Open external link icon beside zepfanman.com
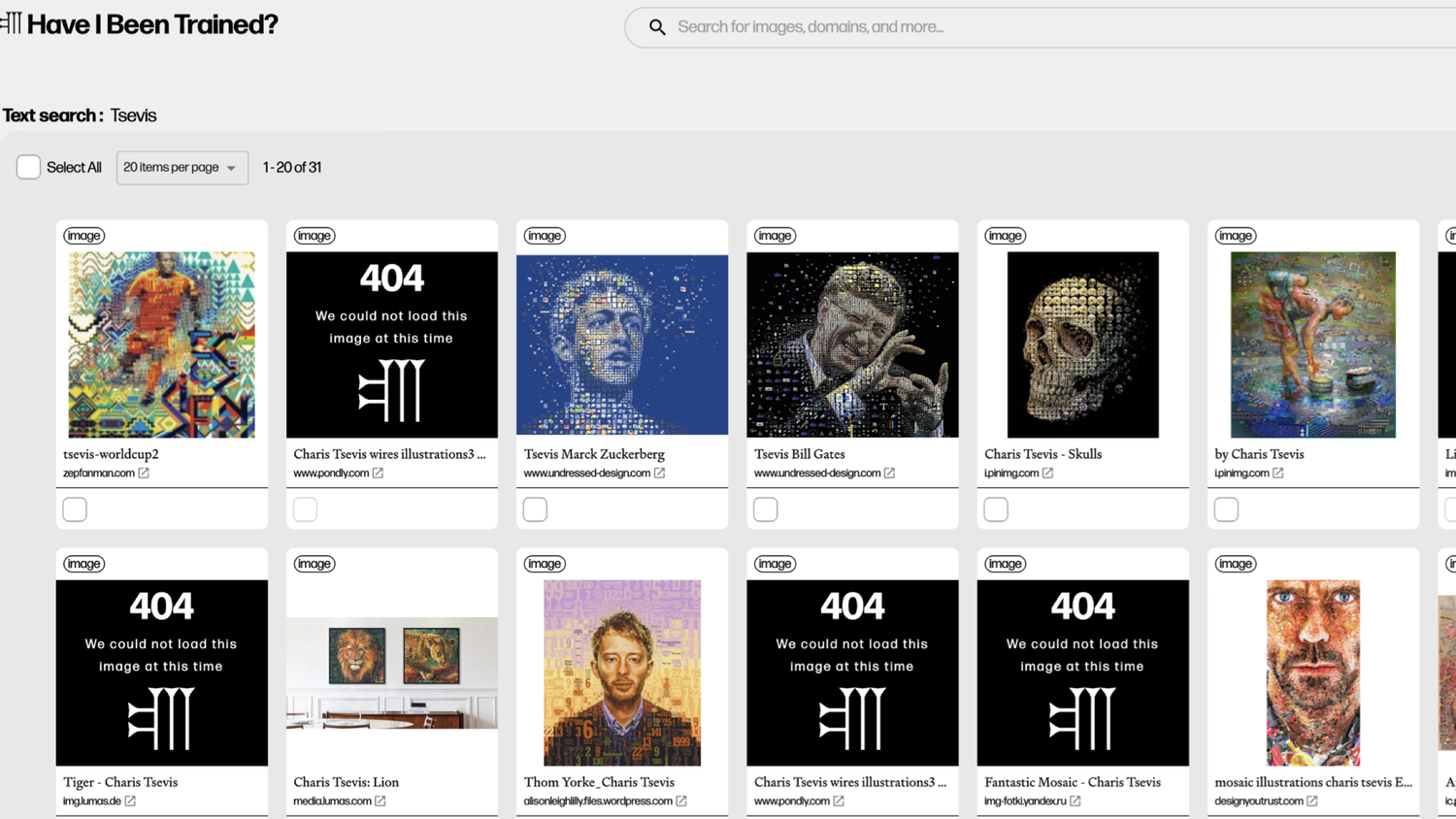The image size is (1456, 819). coord(144,474)
